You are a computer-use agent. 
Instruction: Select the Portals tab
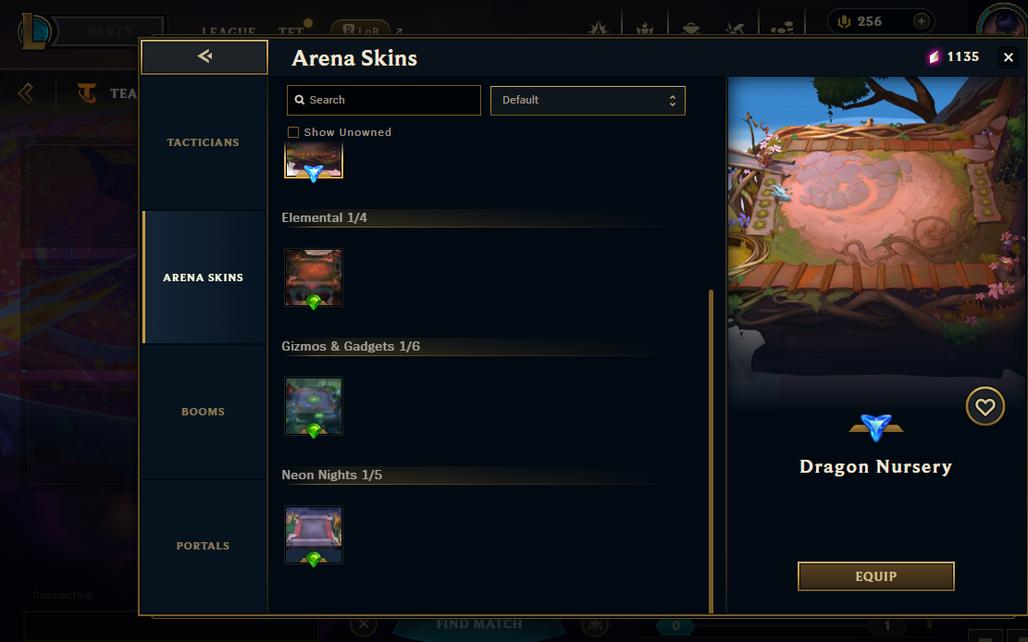tap(203, 546)
